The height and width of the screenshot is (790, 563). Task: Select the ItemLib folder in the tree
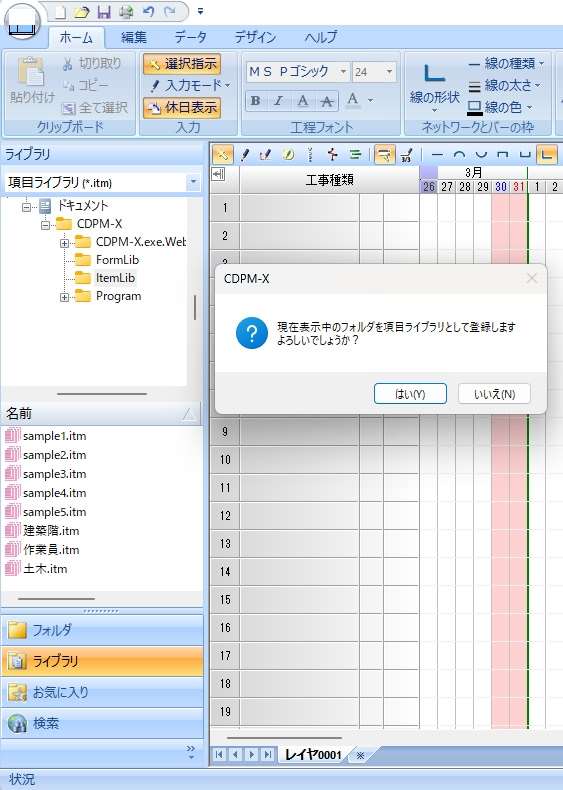tap(115, 278)
